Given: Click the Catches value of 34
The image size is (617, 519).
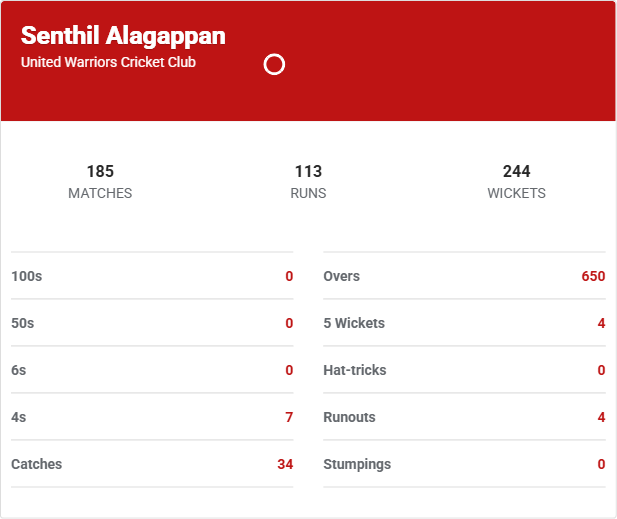Looking at the screenshot, I should pyautogui.click(x=285, y=464).
